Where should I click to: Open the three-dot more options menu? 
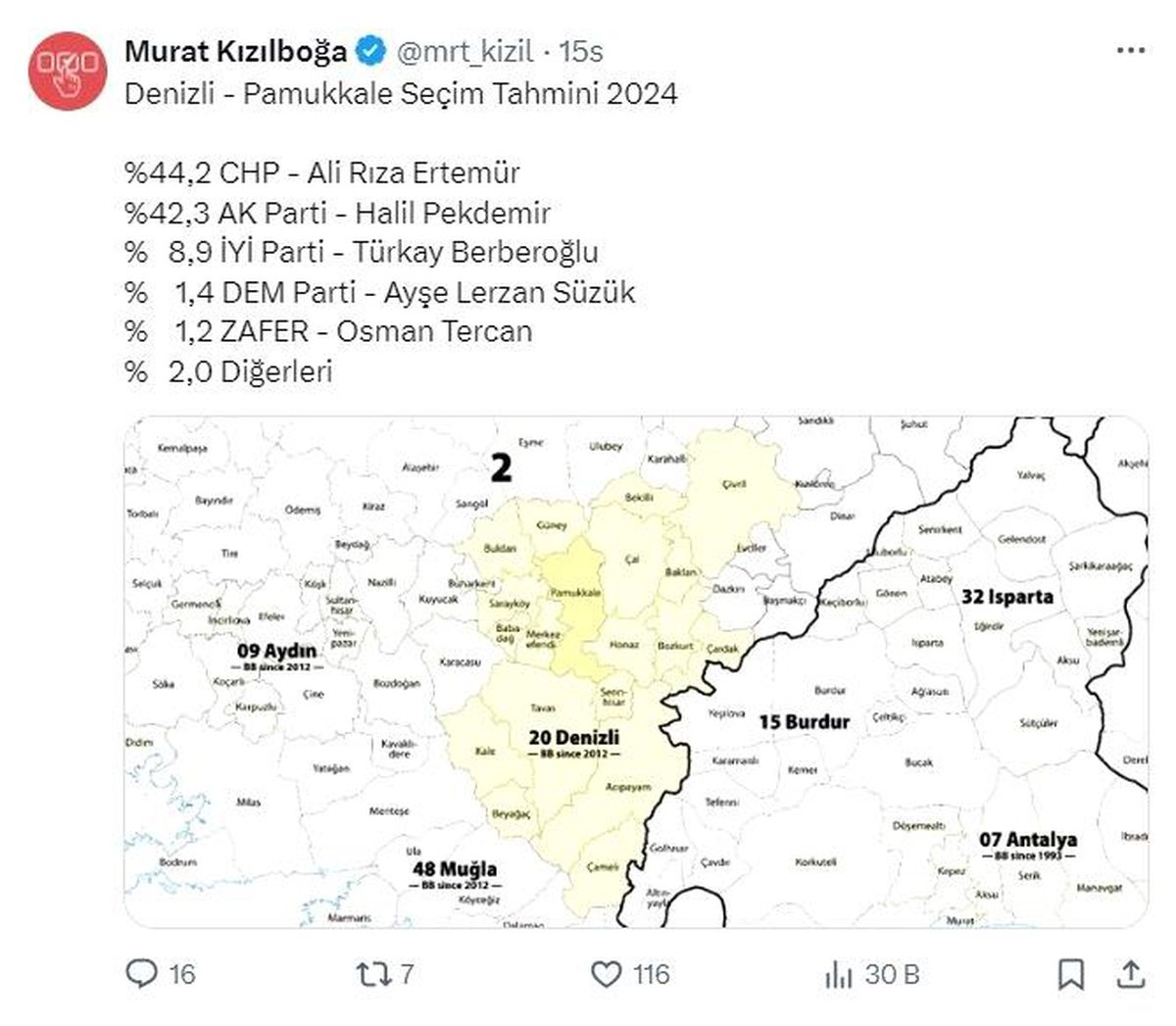[1131, 50]
